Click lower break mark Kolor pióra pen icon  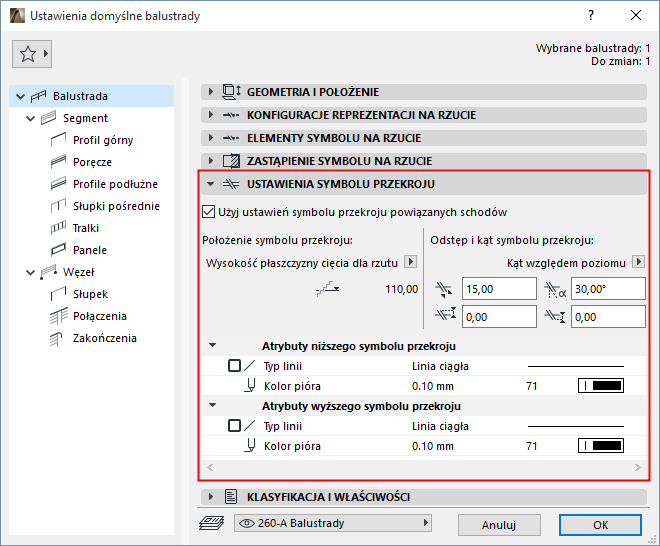tap(250, 386)
